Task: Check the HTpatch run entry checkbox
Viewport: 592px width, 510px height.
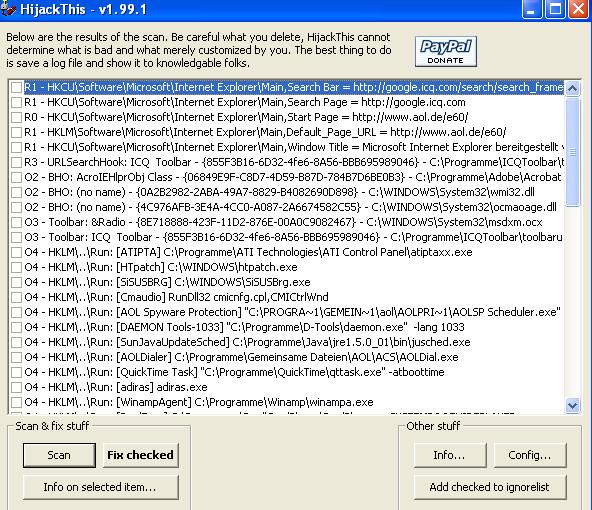Action: 16,267
